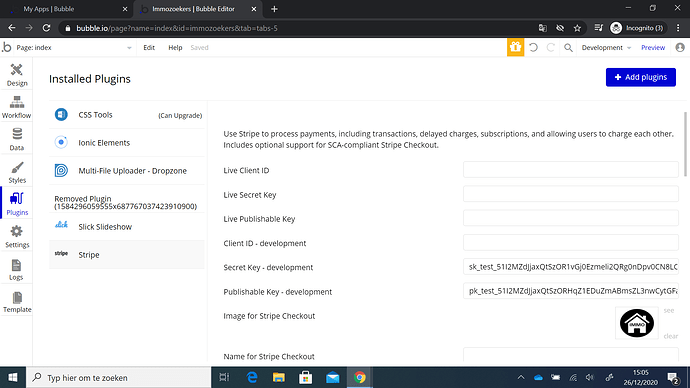Click the 'see' image link
The height and width of the screenshot is (388, 690).
669,311
